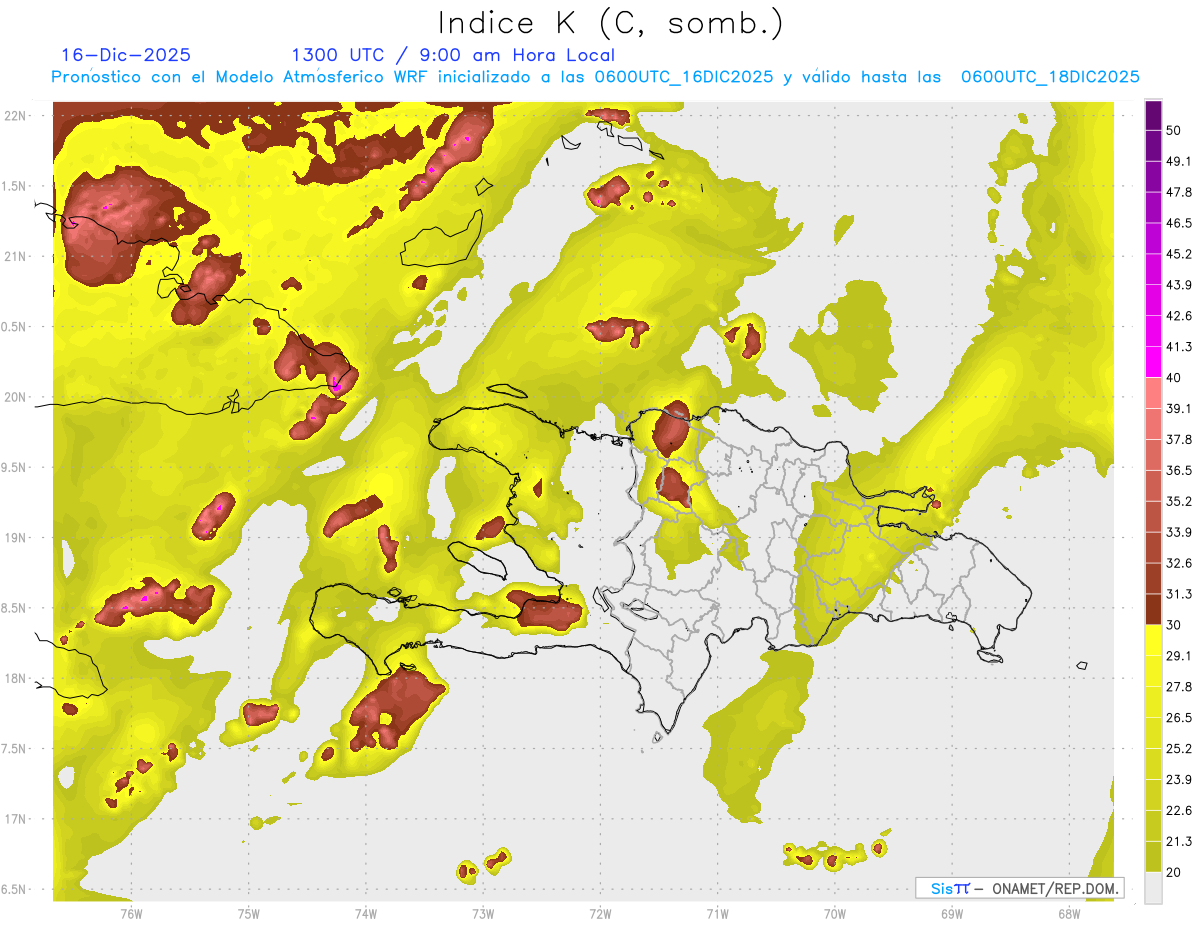Click the legend value 25.2

pos(1179,749)
